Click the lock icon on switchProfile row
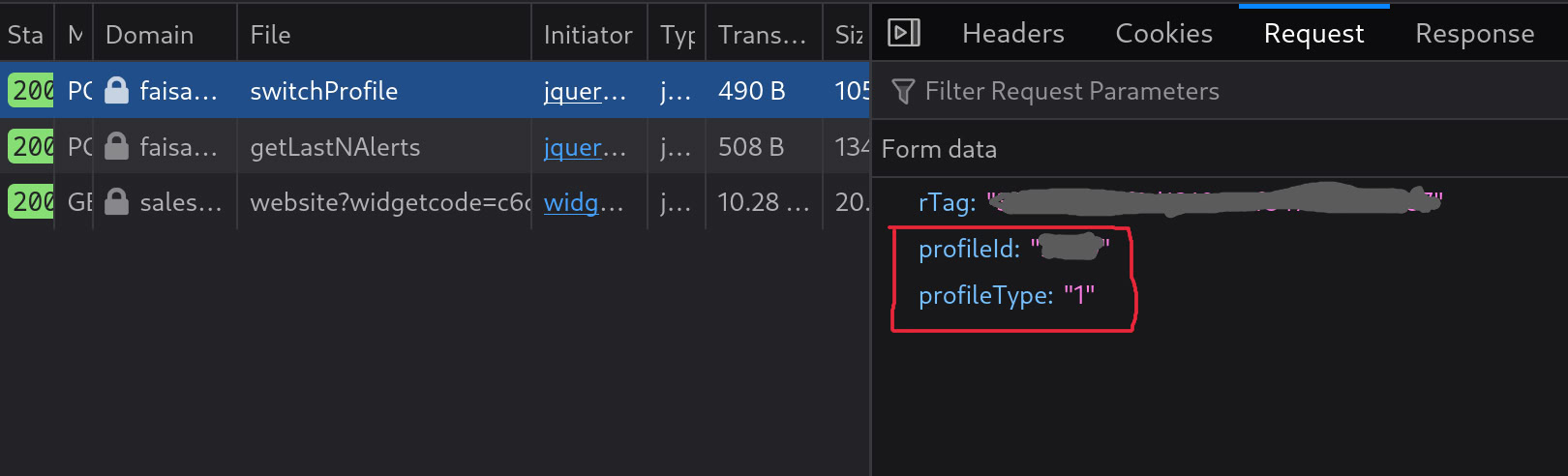The height and width of the screenshot is (476, 1568). coord(116,91)
